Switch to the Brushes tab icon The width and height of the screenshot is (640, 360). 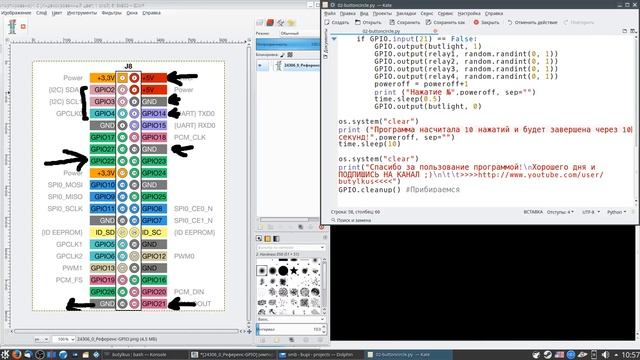pyautogui.click(x=259, y=239)
